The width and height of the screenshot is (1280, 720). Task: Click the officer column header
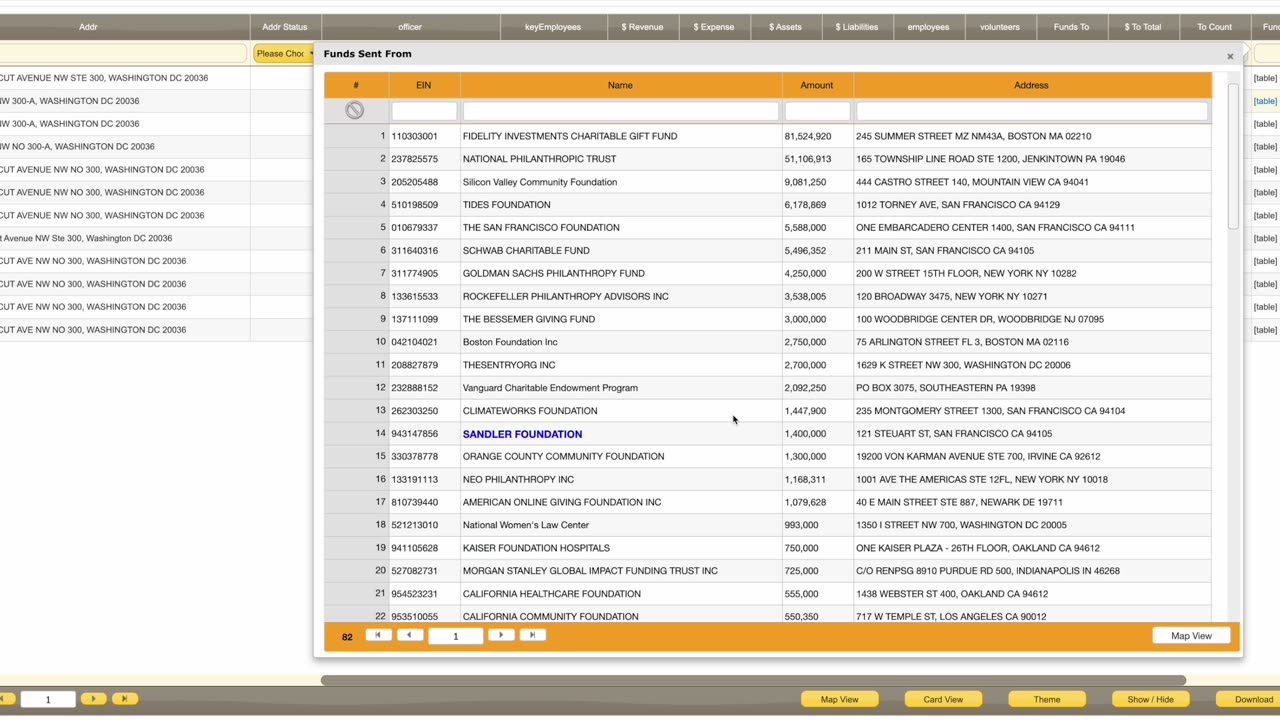[410, 27]
